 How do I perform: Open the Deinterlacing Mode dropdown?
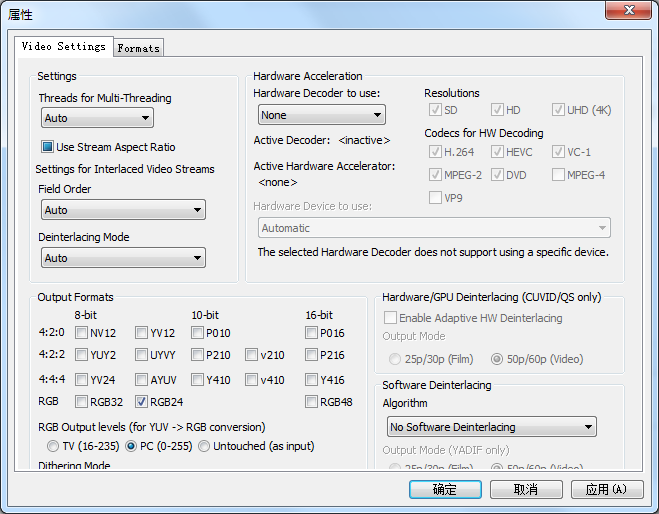[x=123, y=258]
